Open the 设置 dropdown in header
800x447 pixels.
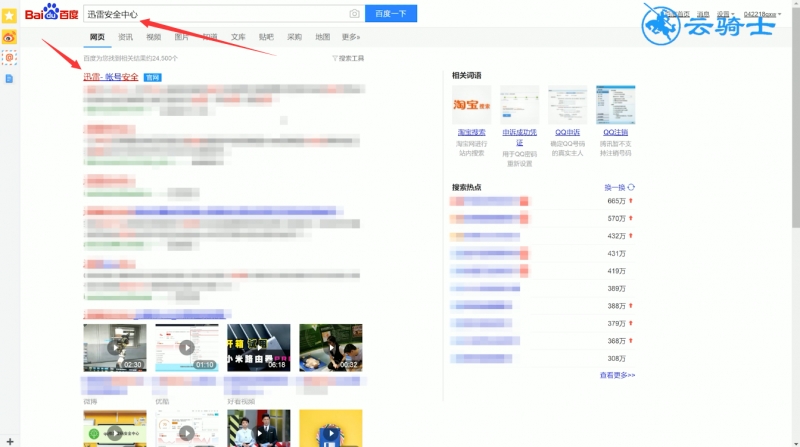point(725,14)
